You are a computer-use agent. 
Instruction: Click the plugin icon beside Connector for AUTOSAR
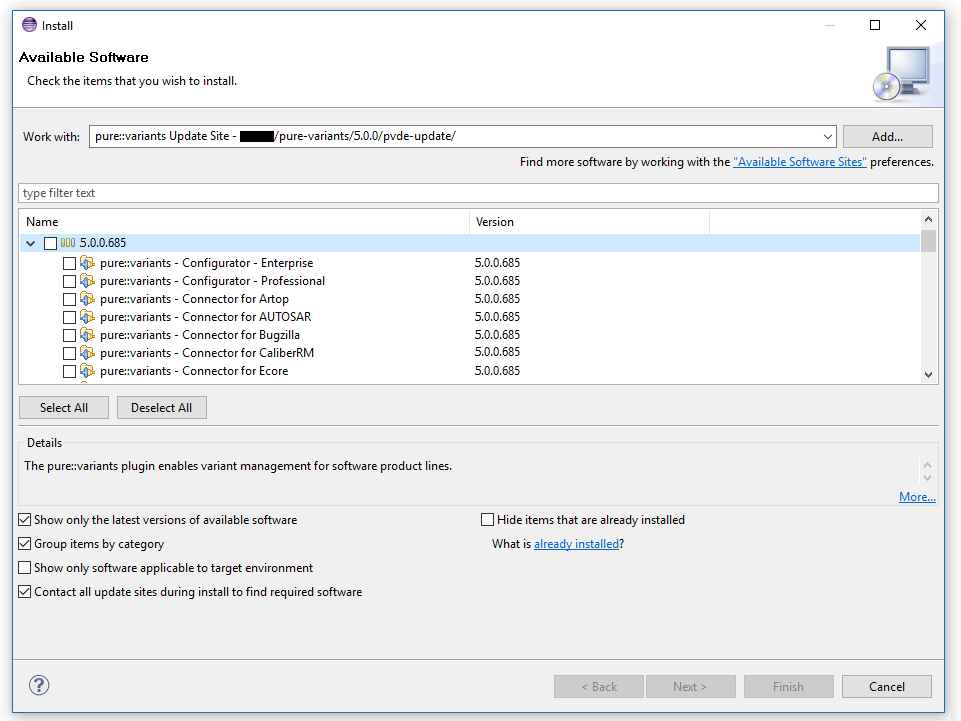click(88, 316)
